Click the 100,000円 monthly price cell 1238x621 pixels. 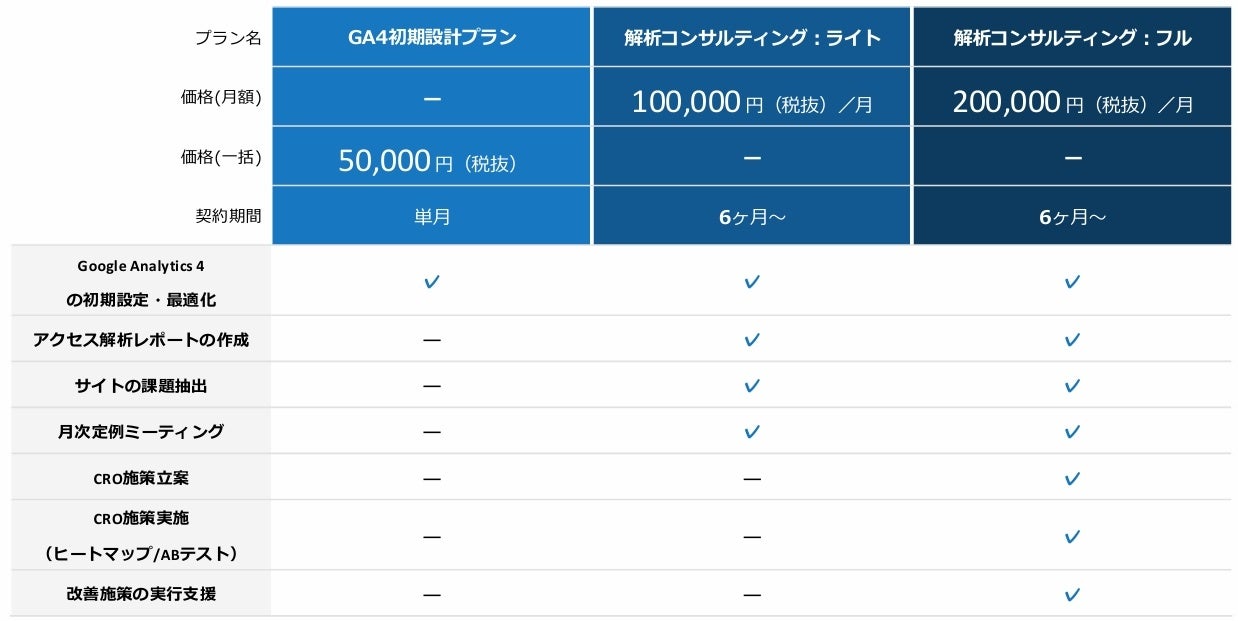tap(752, 102)
